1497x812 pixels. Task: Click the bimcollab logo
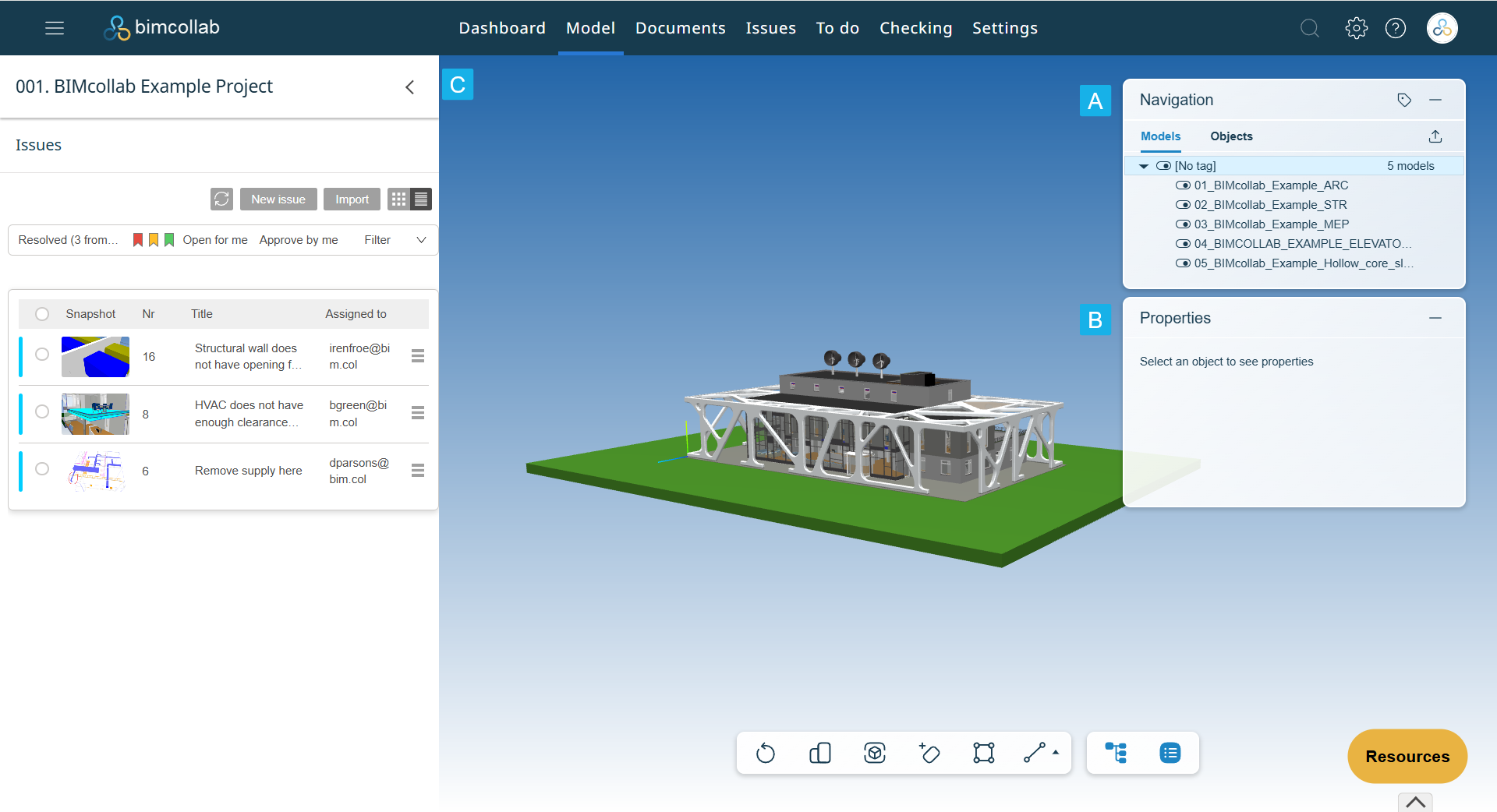[x=162, y=28]
